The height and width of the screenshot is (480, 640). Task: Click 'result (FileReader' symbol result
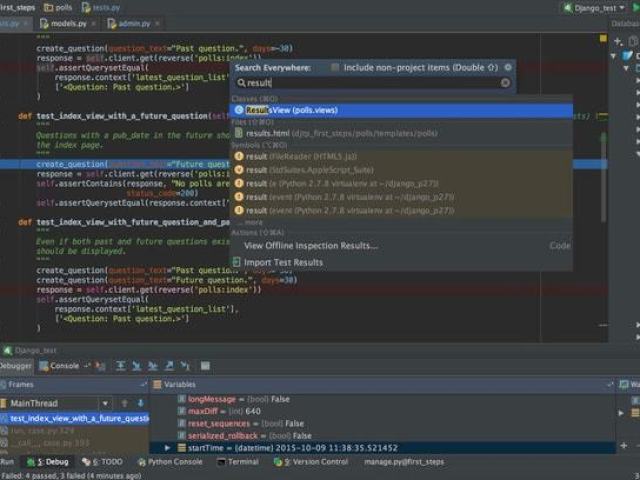(401, 156)
